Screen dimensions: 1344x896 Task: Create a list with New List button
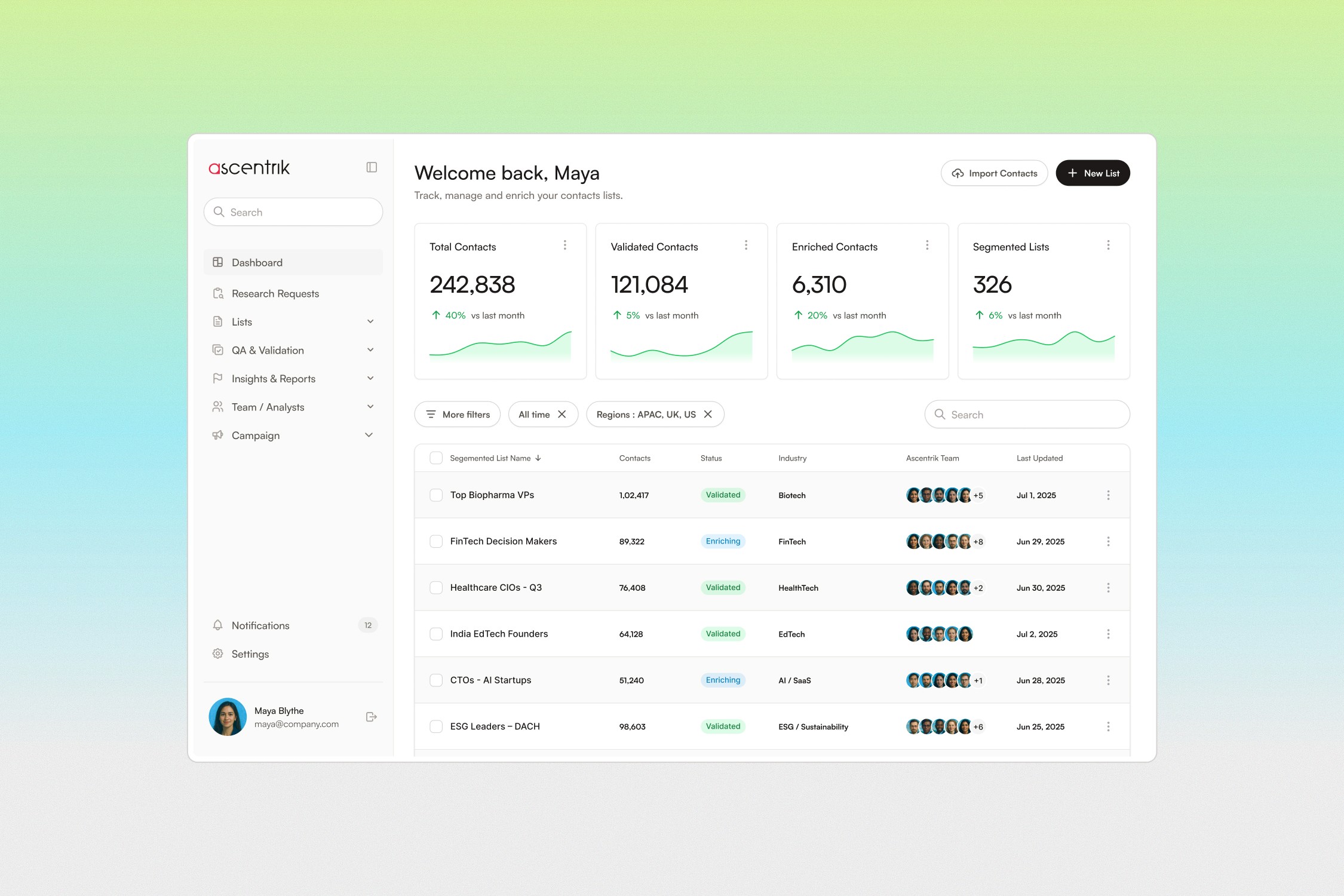1093,173
